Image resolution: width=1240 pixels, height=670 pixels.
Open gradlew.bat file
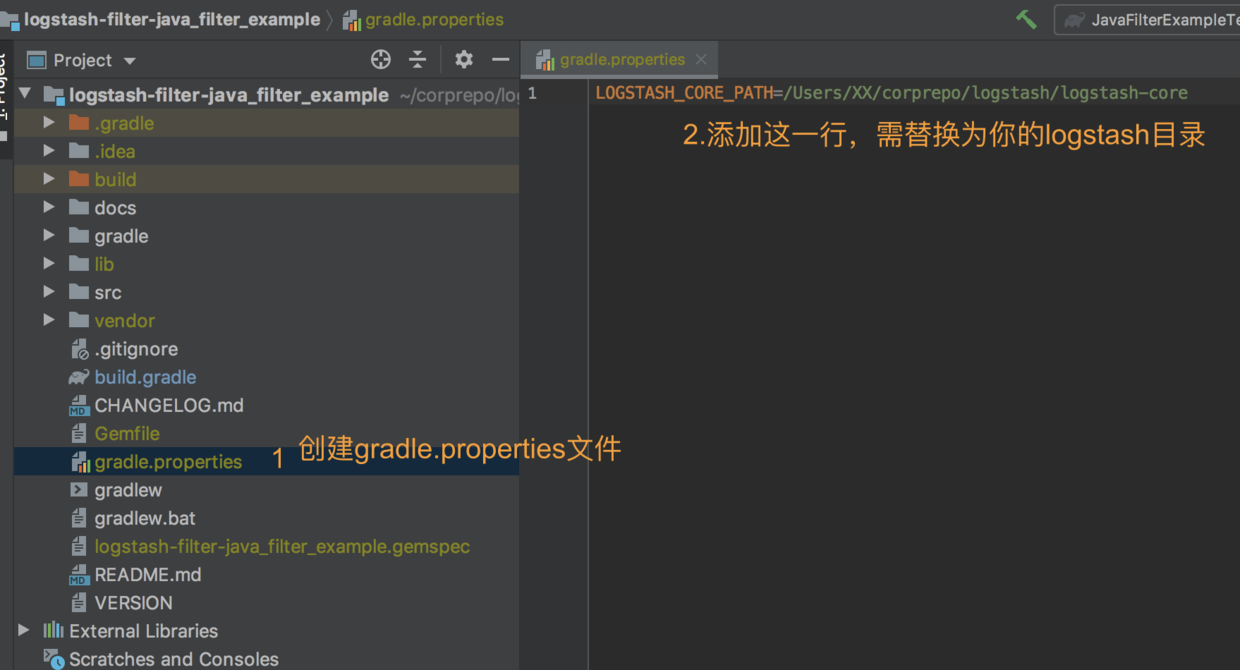click(145, 518)
